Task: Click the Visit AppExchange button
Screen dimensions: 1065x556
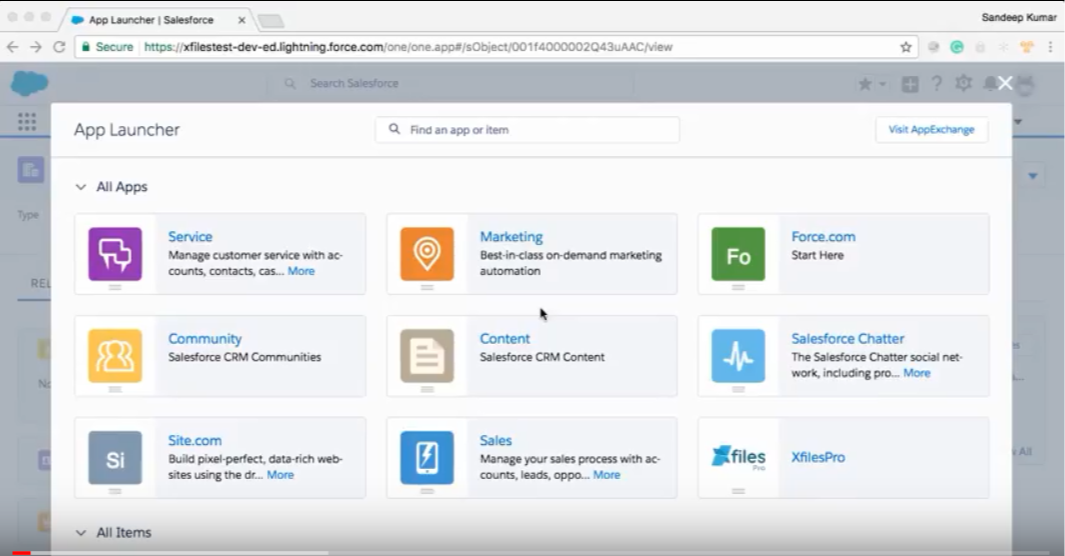Action: click(x=931, y=129)
